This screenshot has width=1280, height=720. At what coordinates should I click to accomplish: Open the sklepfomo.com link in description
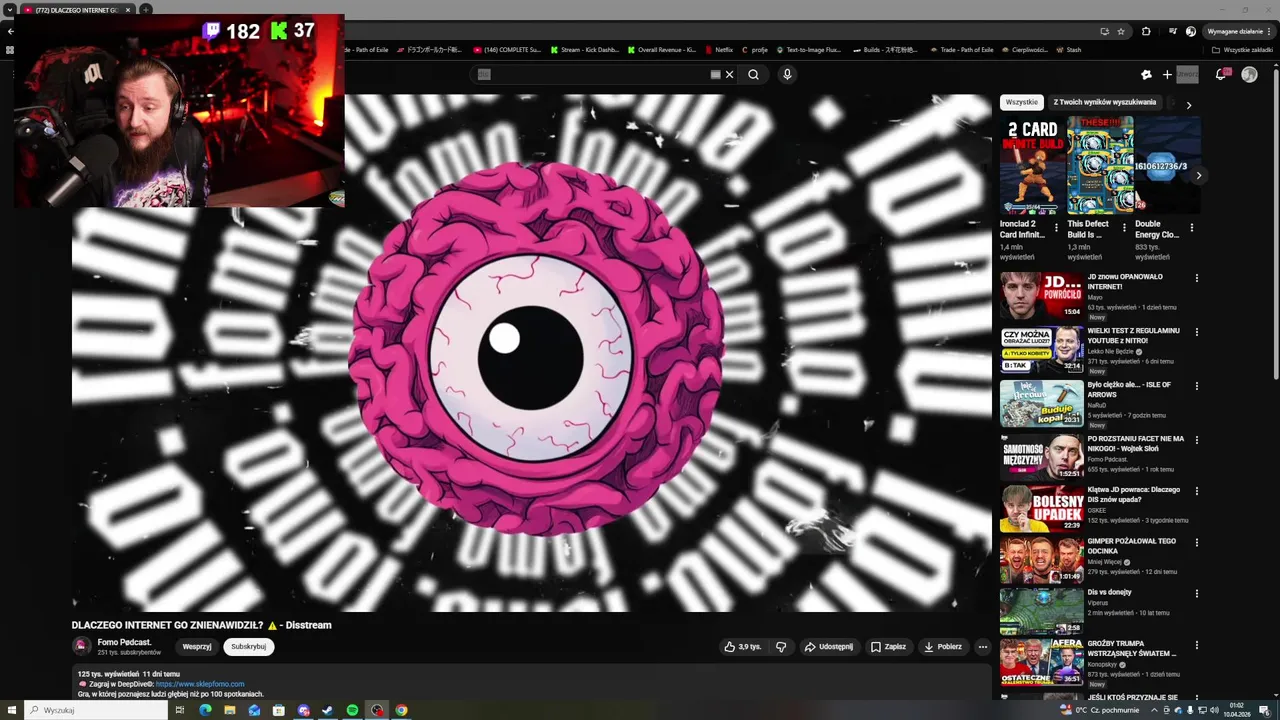coord(200,684)
